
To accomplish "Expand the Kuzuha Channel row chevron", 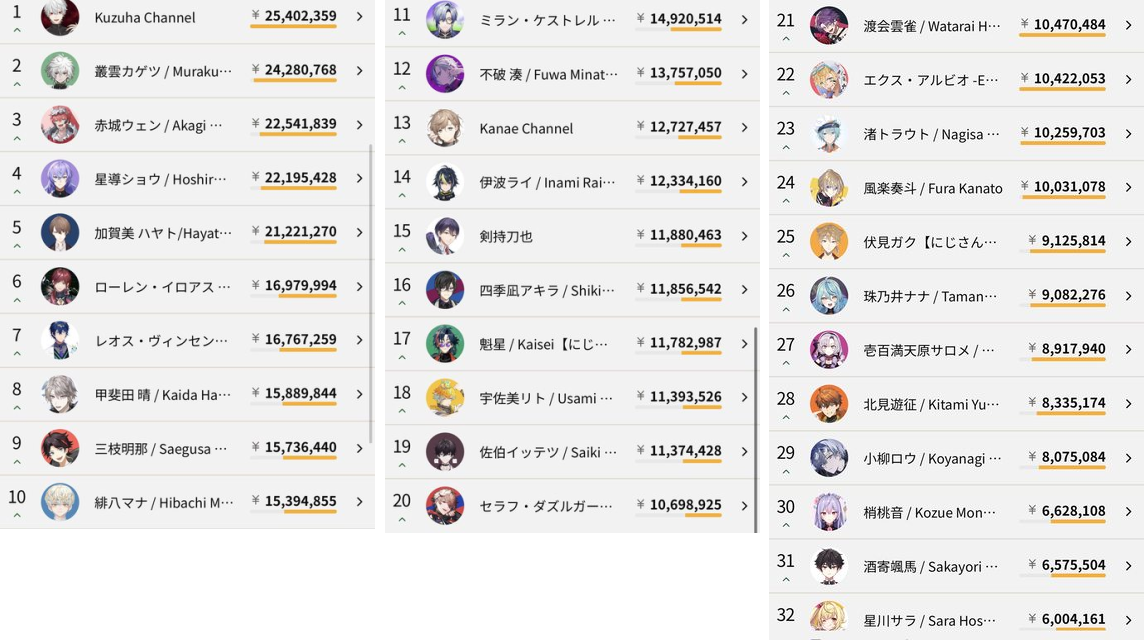I will coord(360,16).
